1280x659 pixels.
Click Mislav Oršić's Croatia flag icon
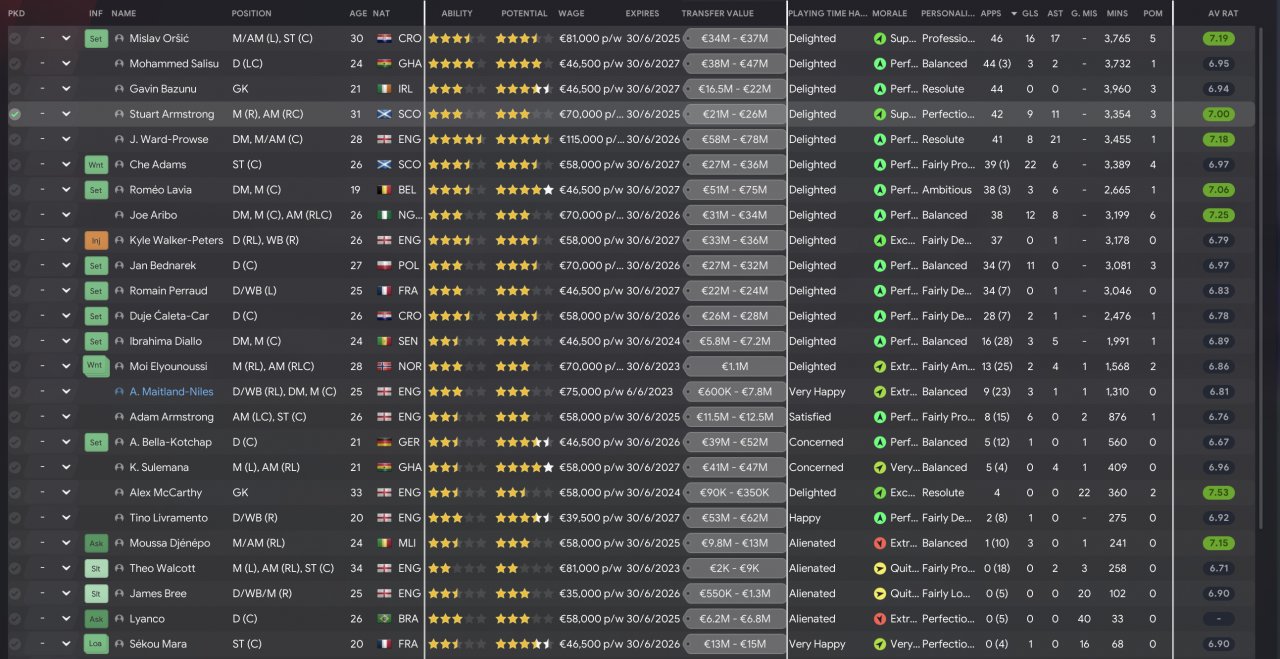click(x=385, y=39)
